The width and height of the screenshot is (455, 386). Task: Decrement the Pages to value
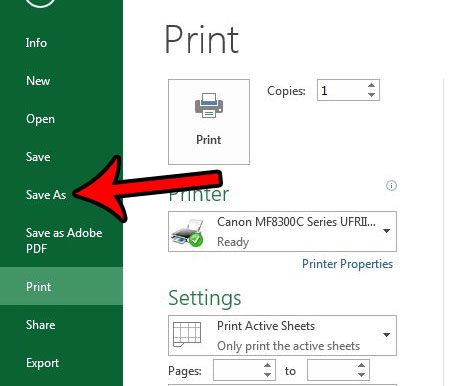[361, 375]
